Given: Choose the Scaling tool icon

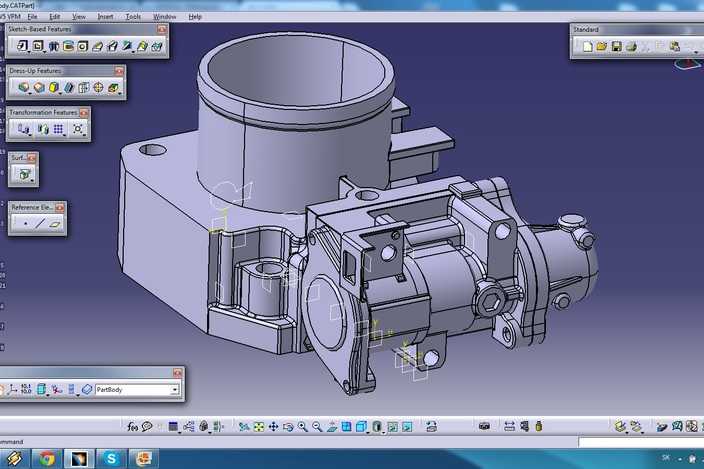Looking at the screenshot, I should point(78,129).
